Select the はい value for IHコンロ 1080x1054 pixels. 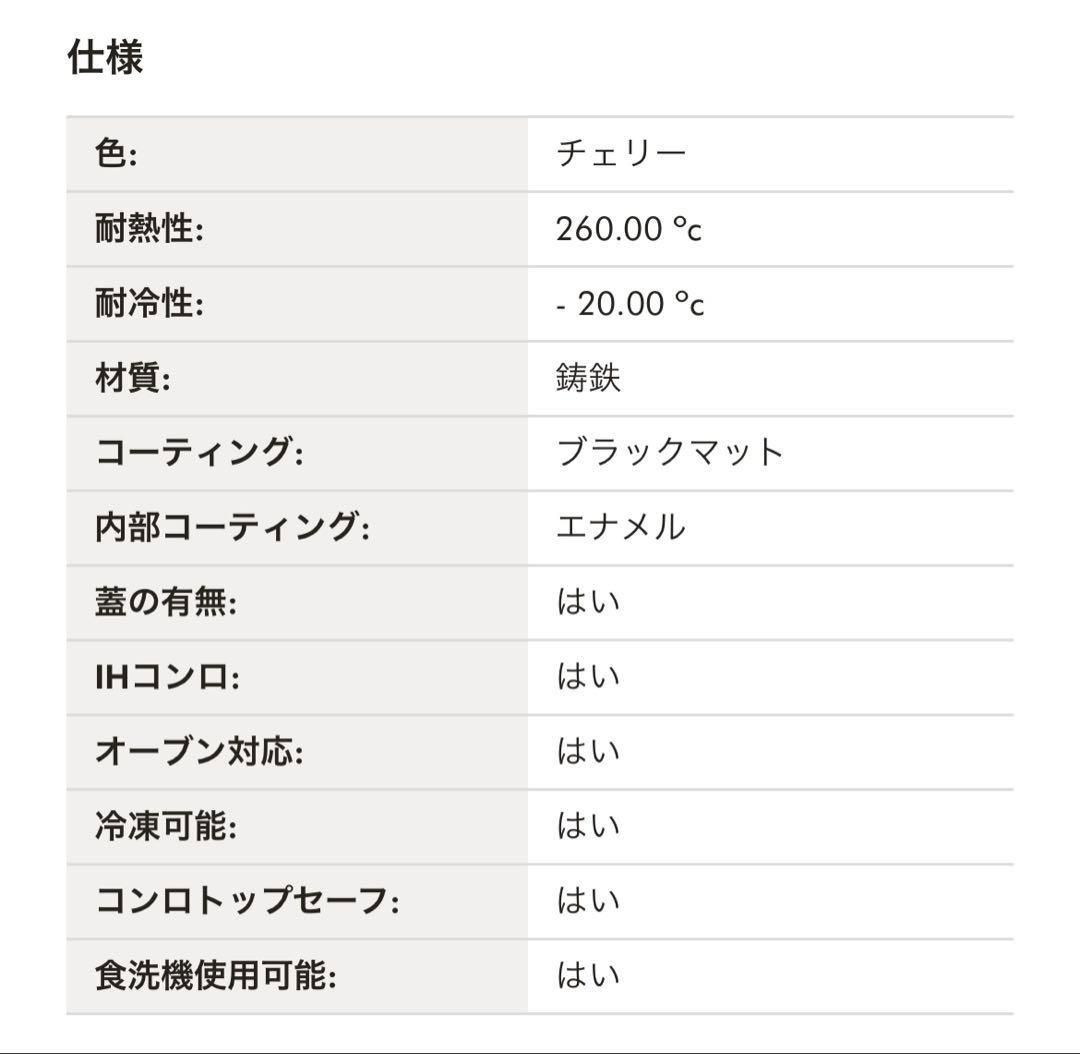(588, 677)
